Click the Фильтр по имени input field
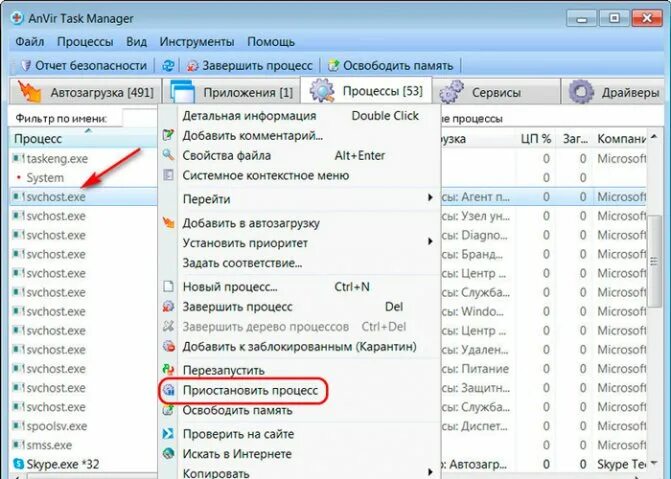The width and height of the screenshot is (671, 479). [140, 118]
